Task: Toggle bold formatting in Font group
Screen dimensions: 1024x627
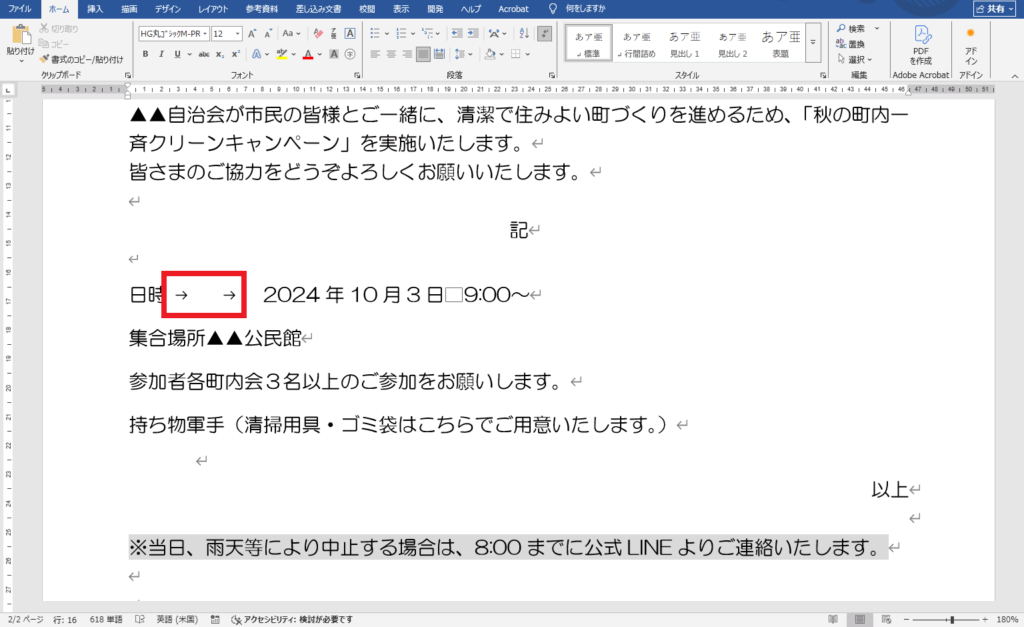Action: point(146,54)
